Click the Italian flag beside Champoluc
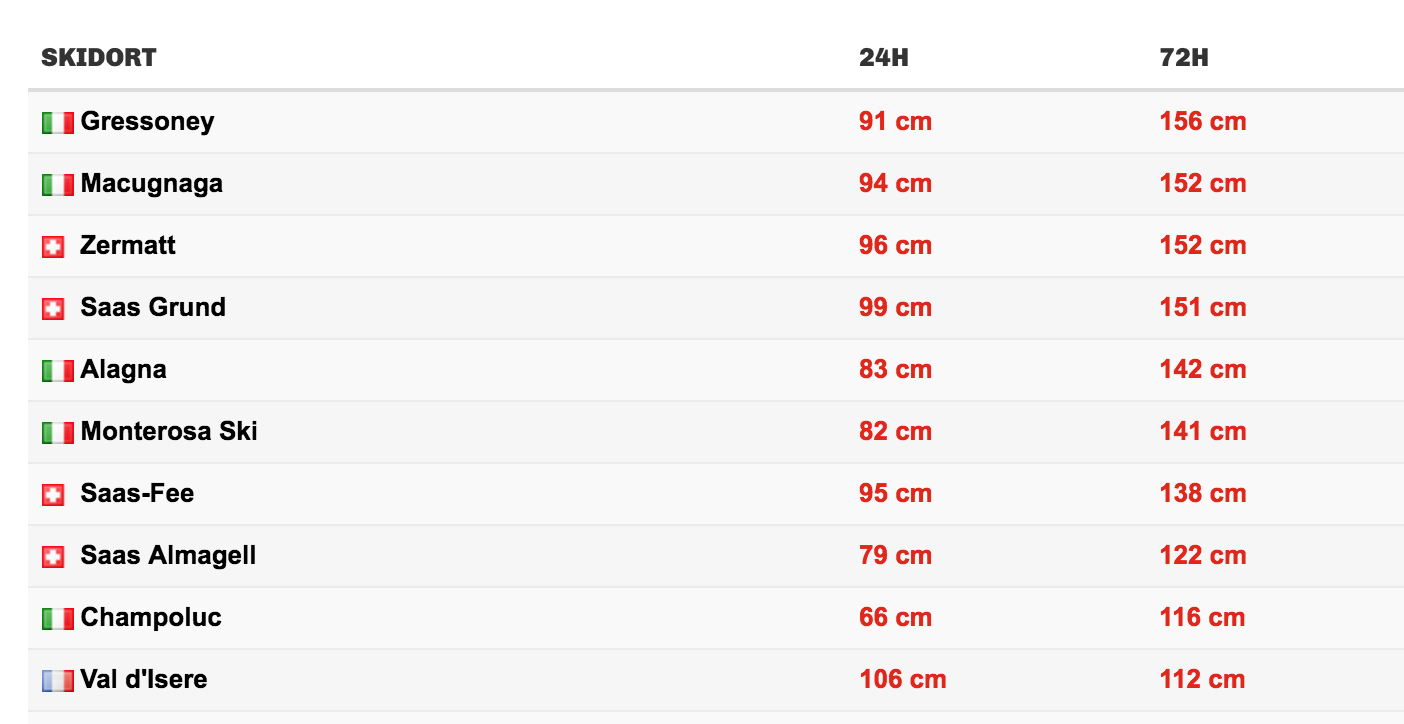1404x724 pixels. coord(57,619)
